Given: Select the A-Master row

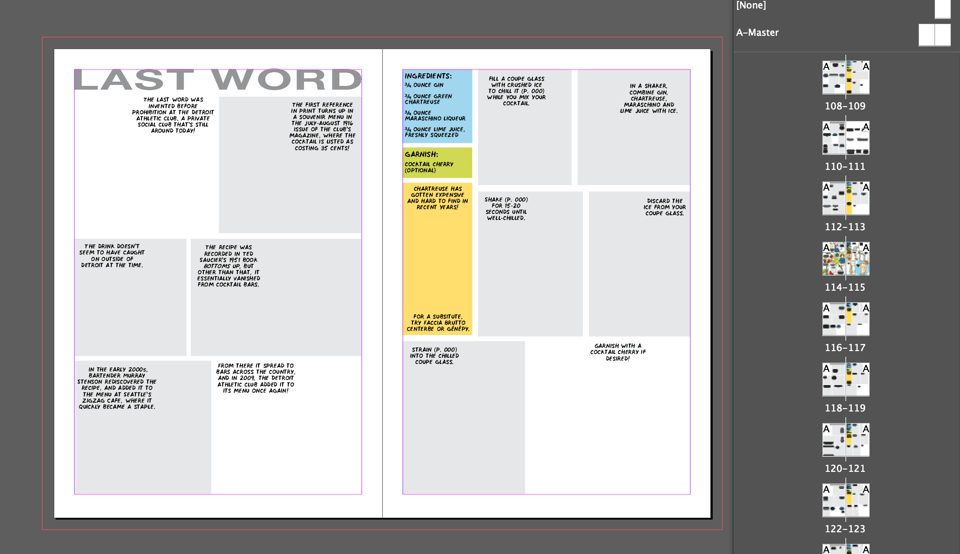Looking at the screenshot, I should [845, 33].
